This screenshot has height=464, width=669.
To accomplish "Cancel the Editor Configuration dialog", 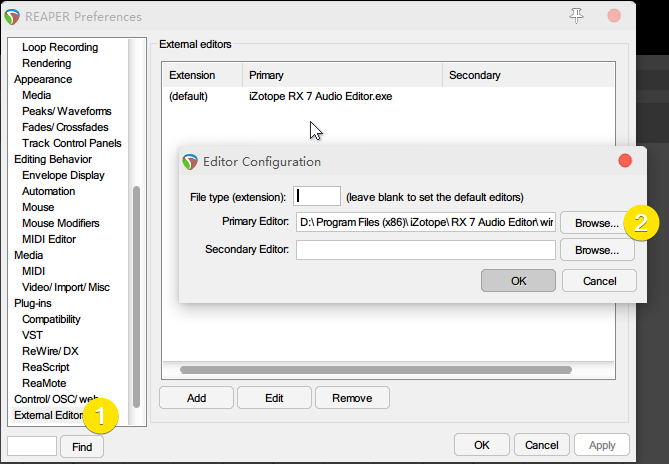I will tap(599, 281).
